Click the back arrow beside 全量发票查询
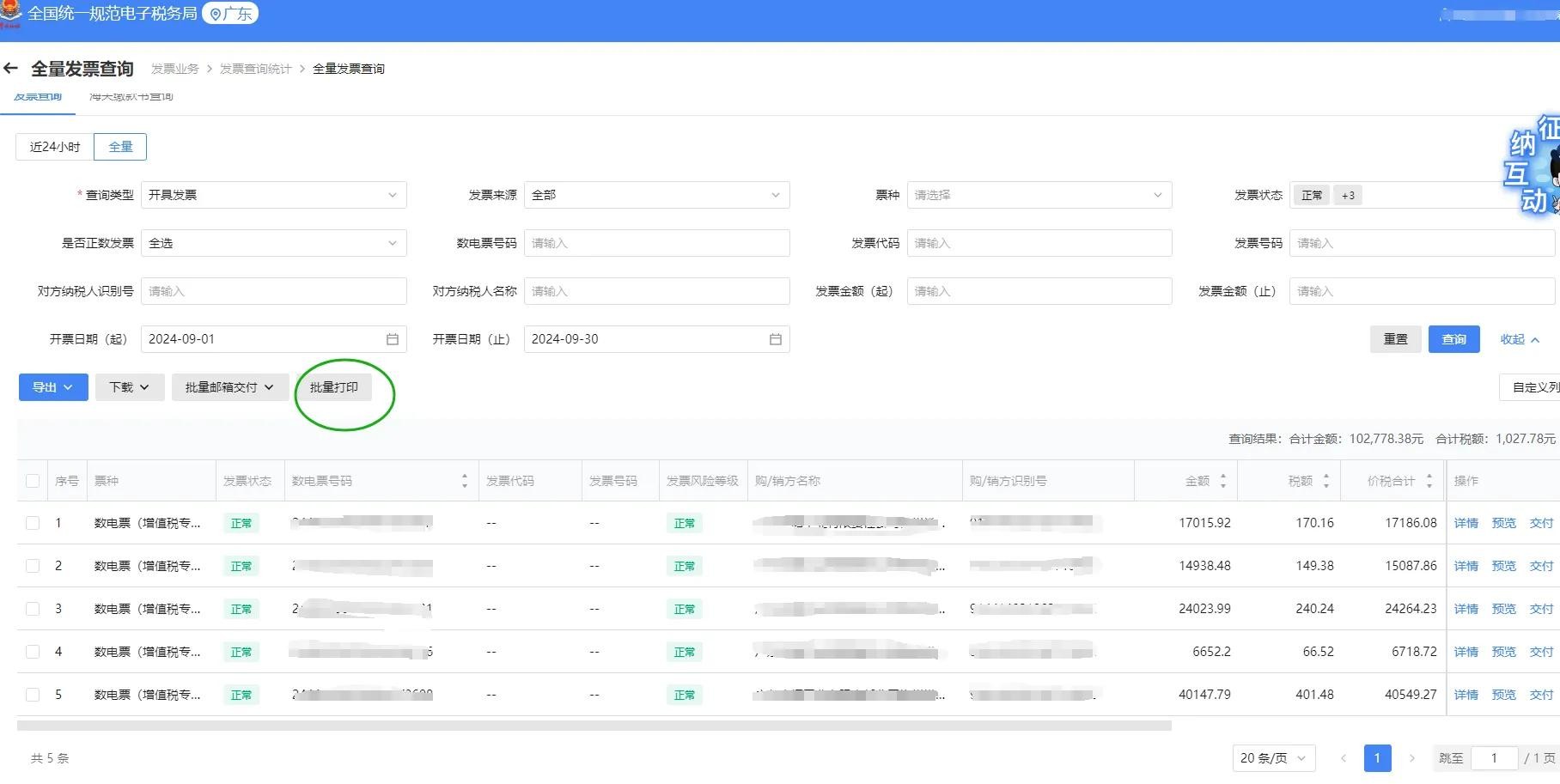This screenshot has width=1560, height=784. (11, 69)
